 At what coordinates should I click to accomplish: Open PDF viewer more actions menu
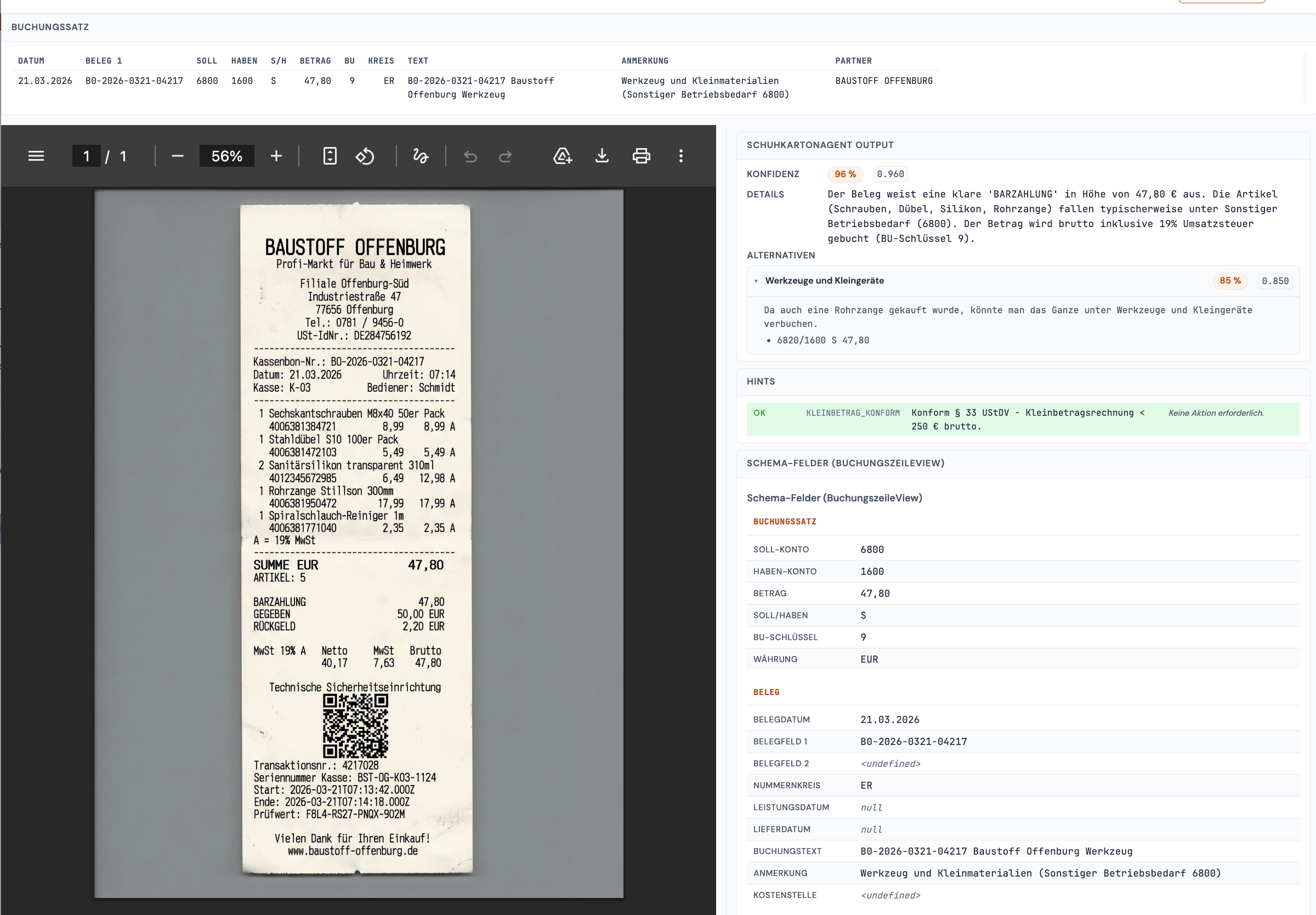(680, 156)
